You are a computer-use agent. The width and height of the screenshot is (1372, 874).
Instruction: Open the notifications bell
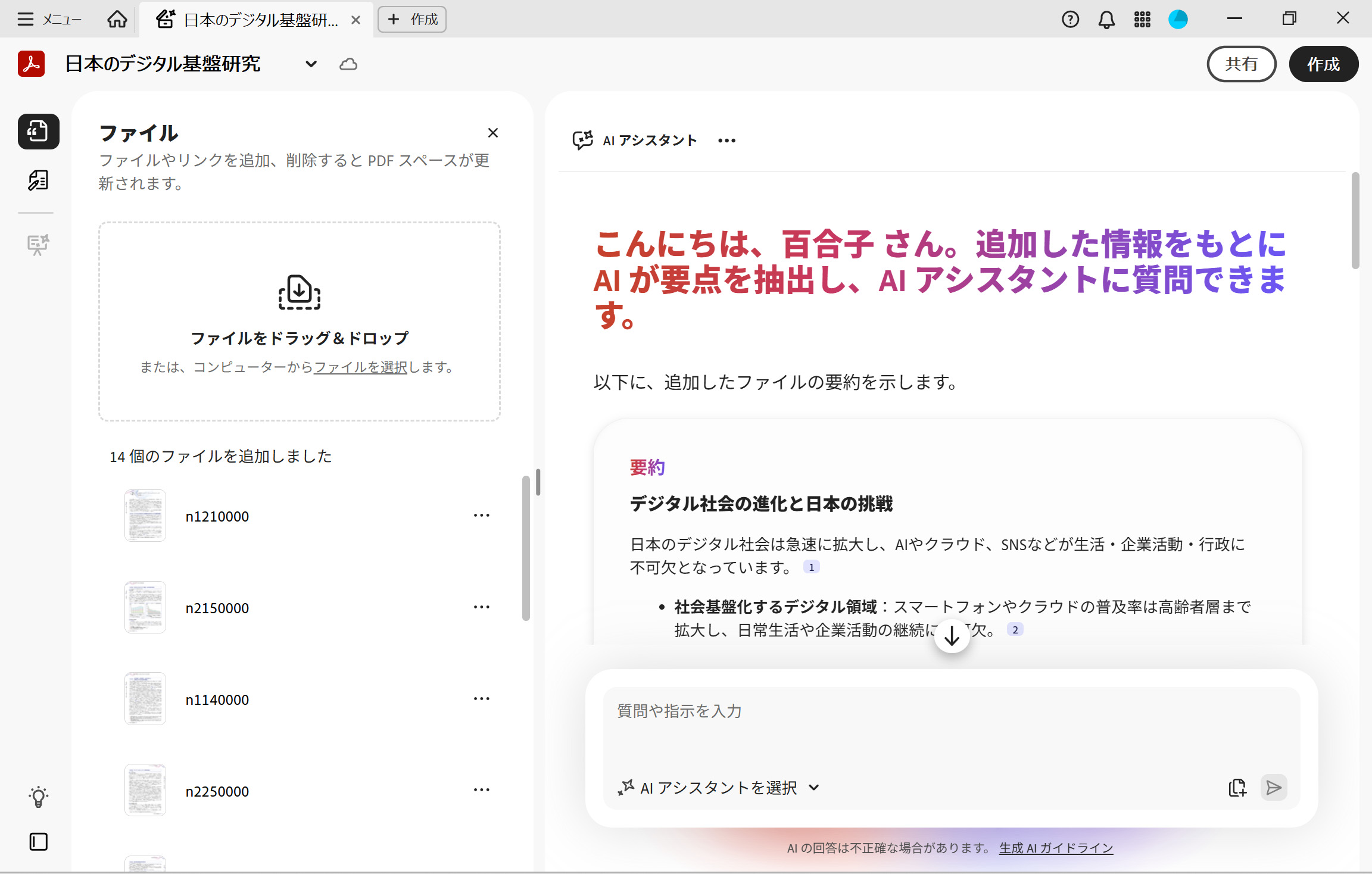pos(1106,20)
